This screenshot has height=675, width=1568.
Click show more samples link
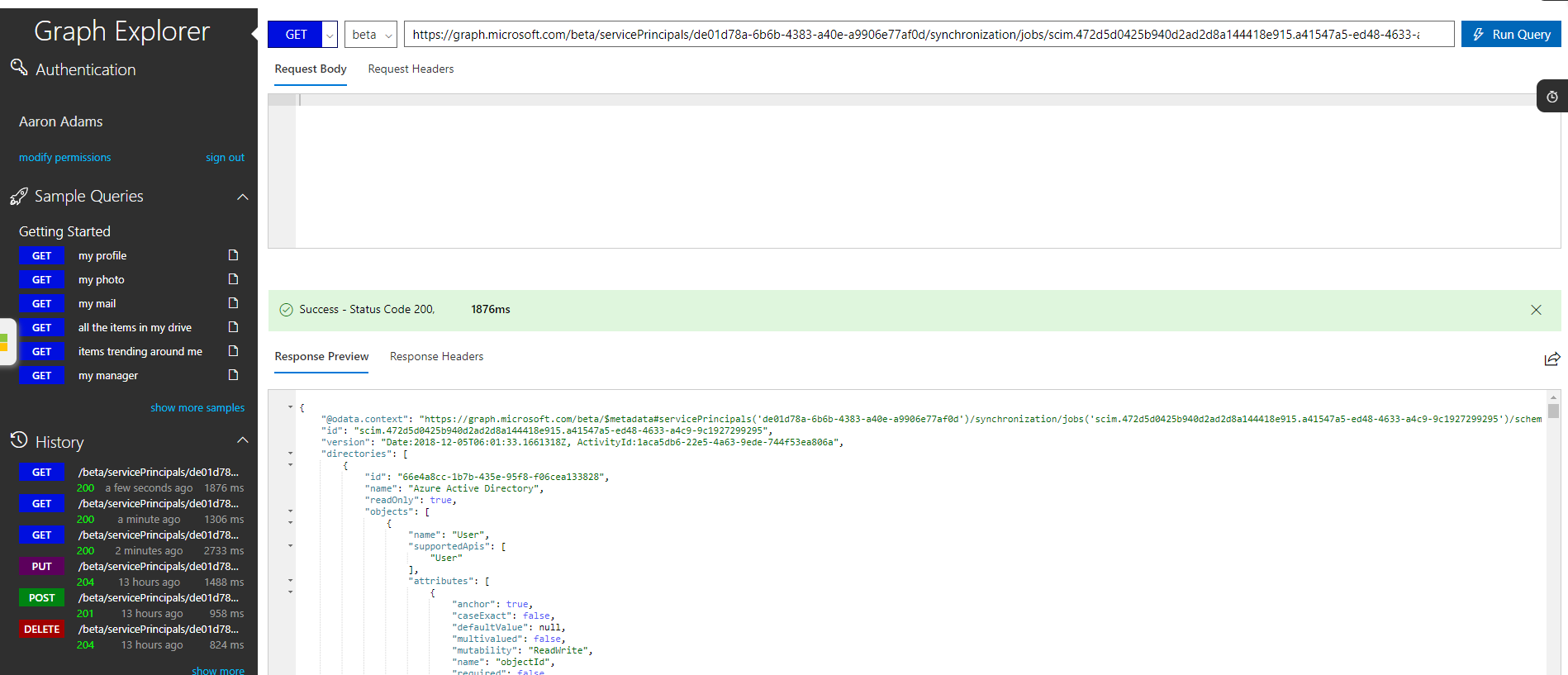click(x=197, y=407)
